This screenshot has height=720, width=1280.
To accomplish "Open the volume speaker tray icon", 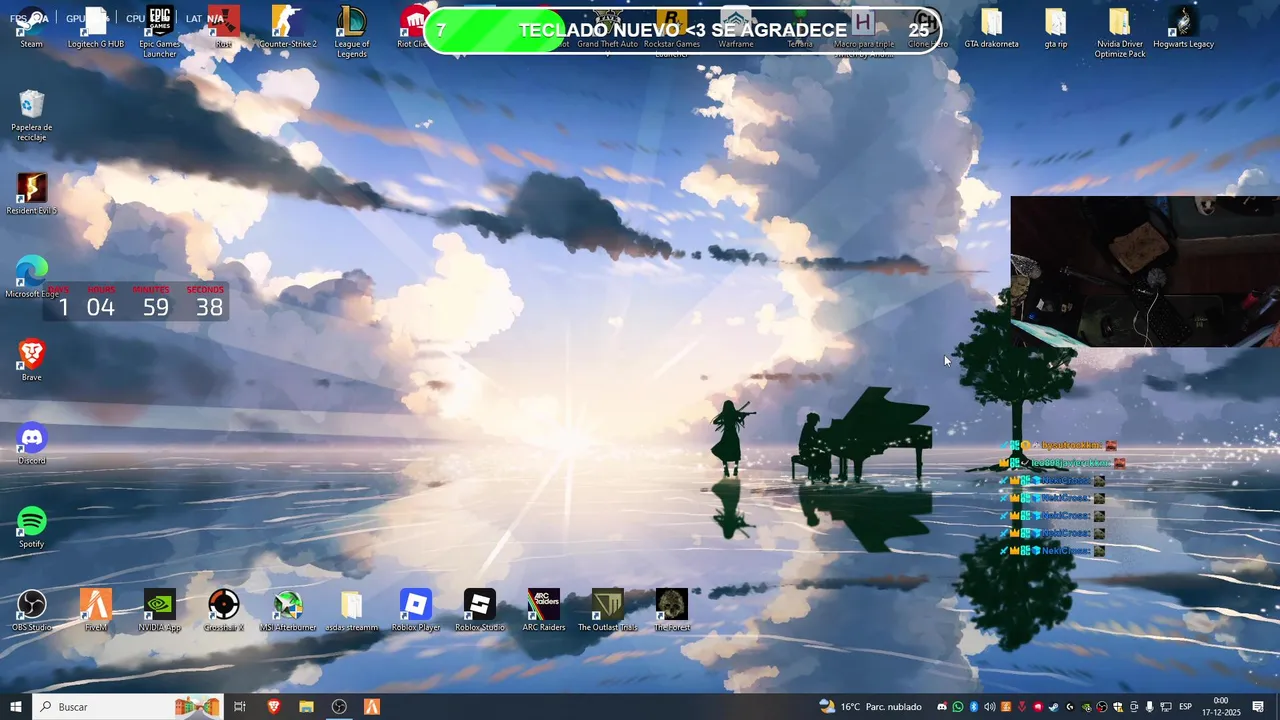I will click(990, 707).
